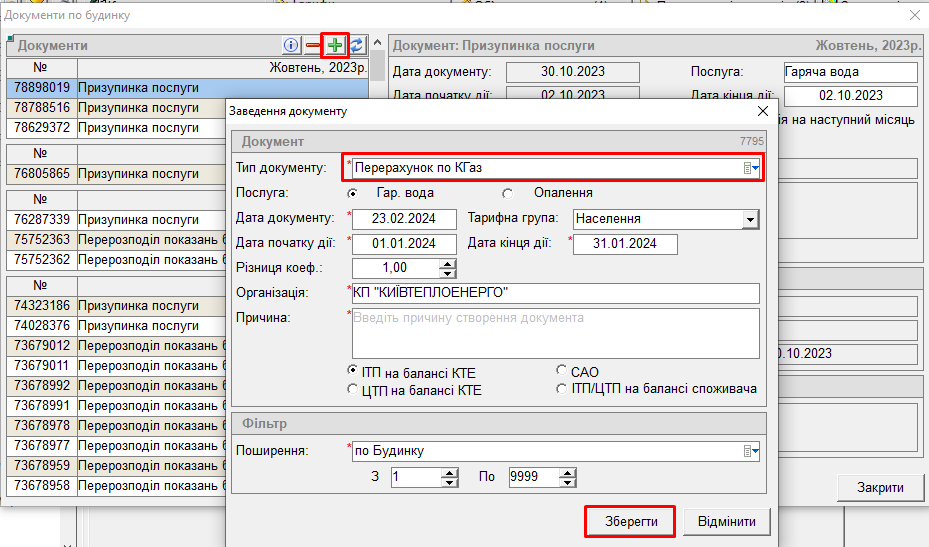Click the red minus delete document icon
929x547 pixels.
pos(313,45)
